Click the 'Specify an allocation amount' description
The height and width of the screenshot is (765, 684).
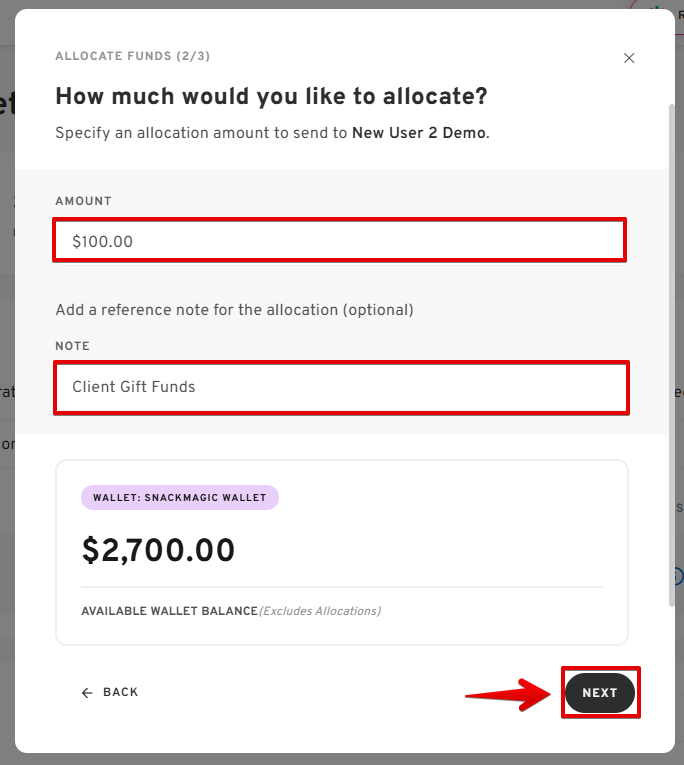click(200, 133)
